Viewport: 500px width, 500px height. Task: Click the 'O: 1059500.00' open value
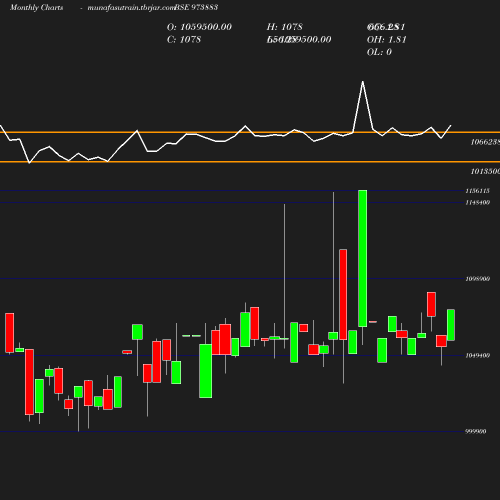point(199,27)
